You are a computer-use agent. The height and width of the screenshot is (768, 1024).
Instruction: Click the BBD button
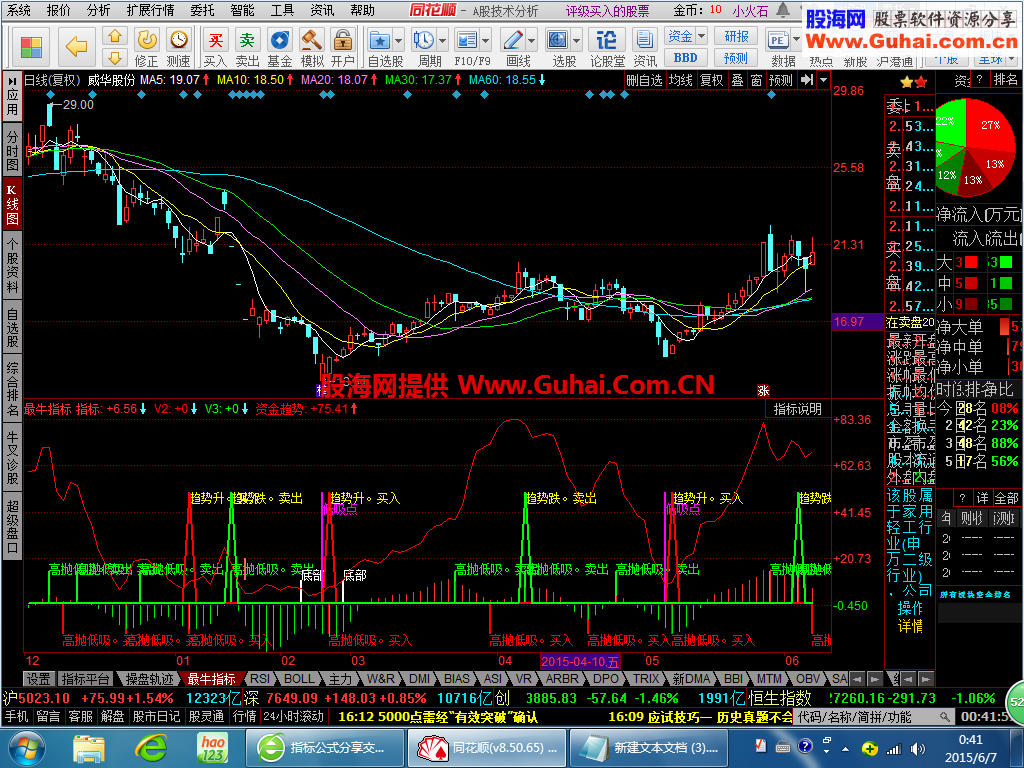coord(685,58)
